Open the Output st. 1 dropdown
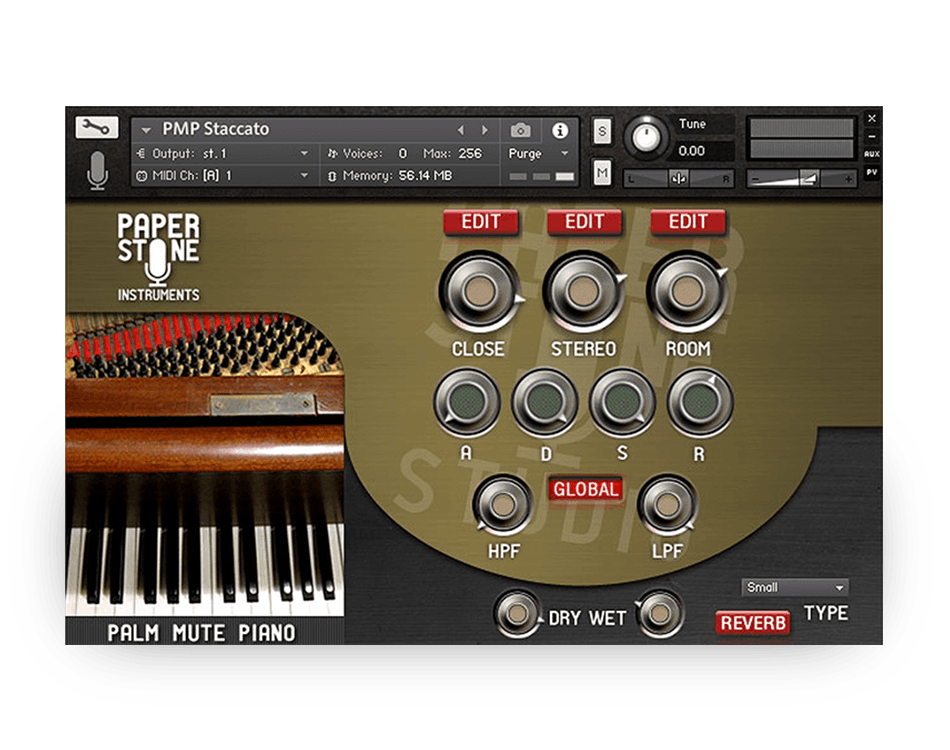Viewport: 950px width, 750px height. click(223, 153)
